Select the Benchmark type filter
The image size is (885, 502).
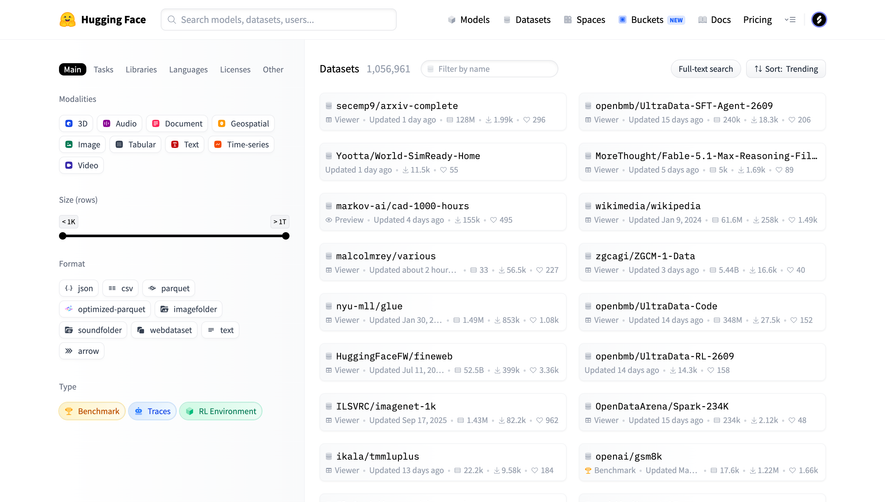tap(92, 411)
